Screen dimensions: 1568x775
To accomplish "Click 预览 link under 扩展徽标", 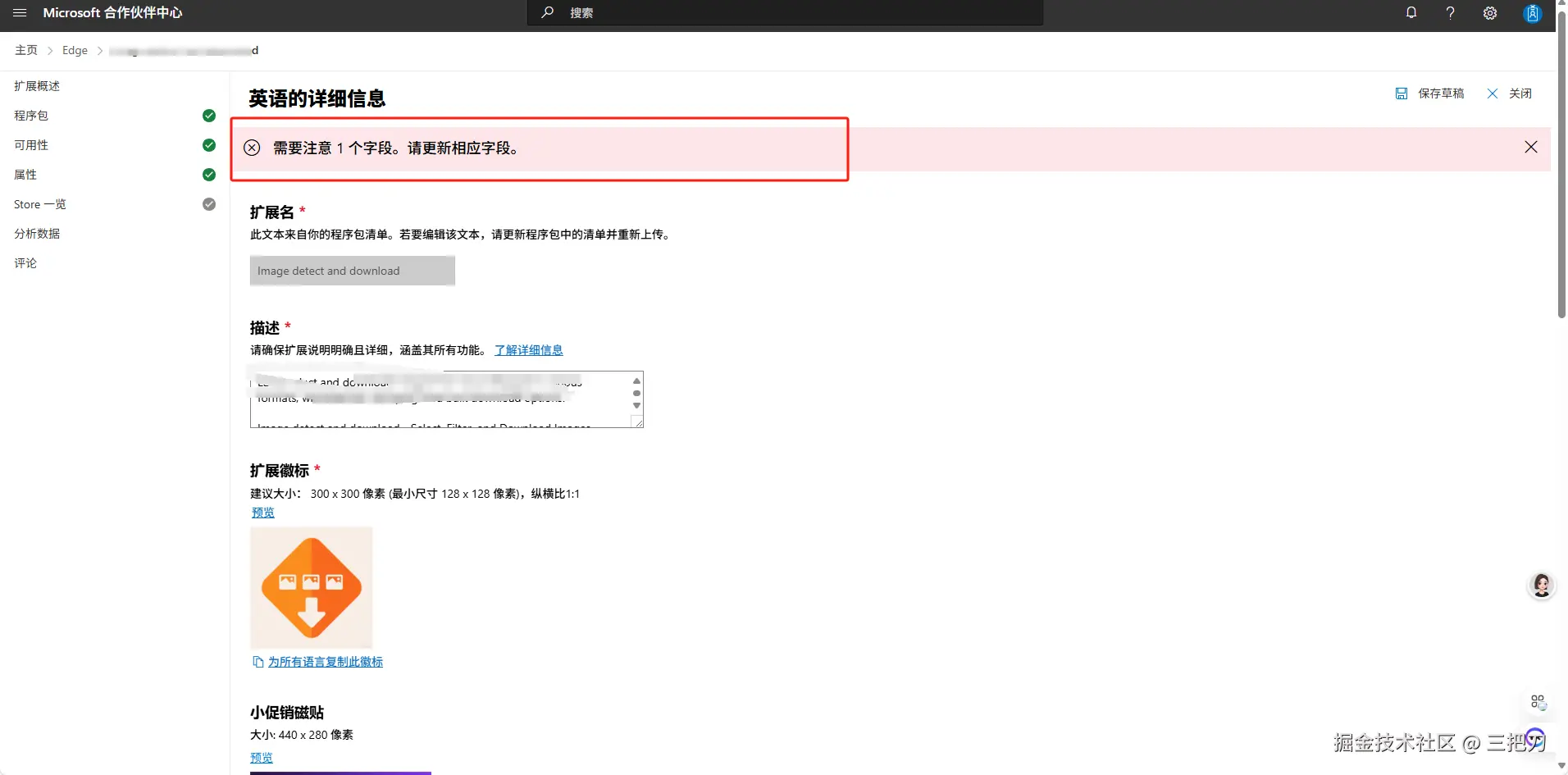I will tap(263, 513).
